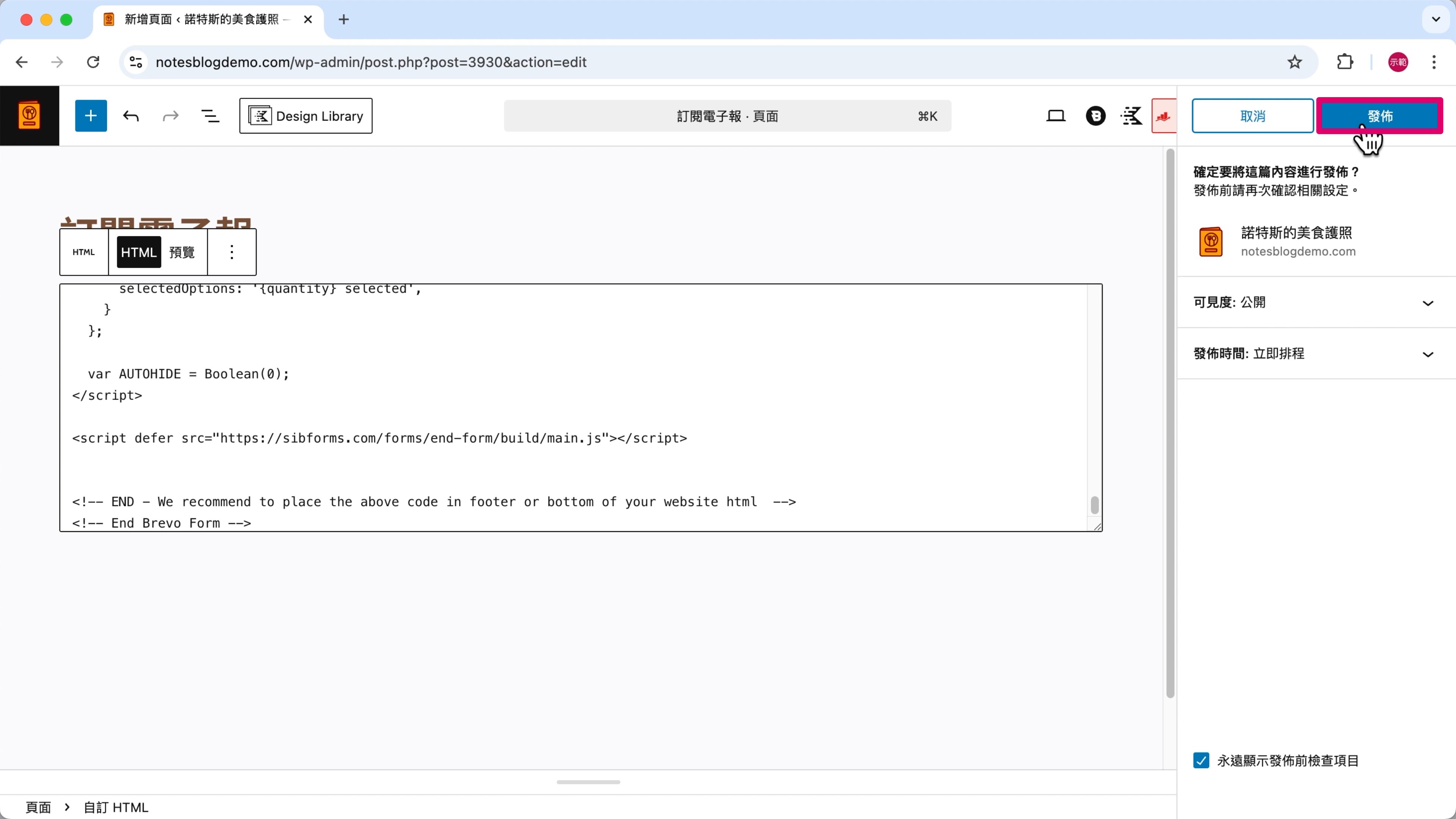This screenshot has width=1456, height=819.
Task: Click the HTML code editor scrollbar thumb
Action: click(x=1094, y=505)
